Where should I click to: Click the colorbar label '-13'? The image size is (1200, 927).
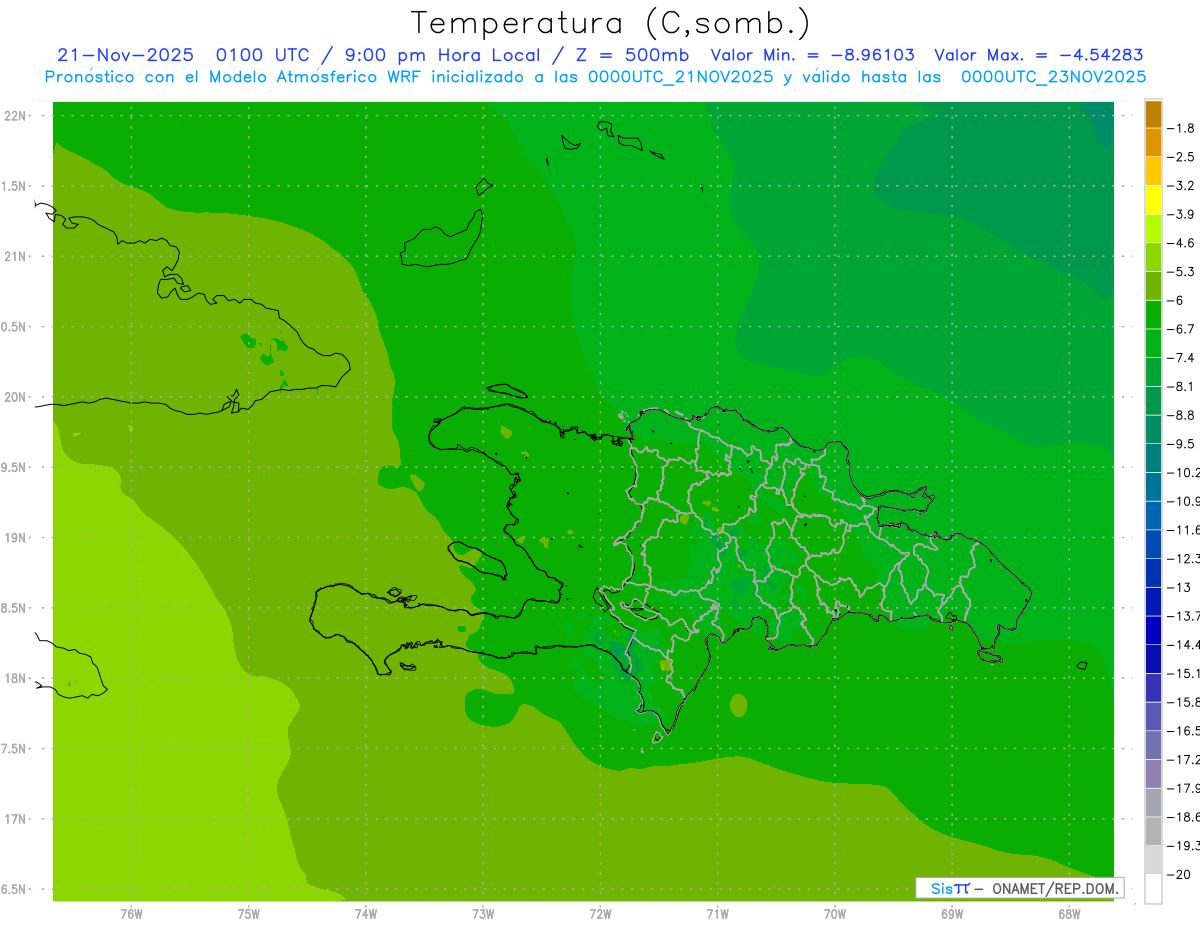tap(1179, 587)
